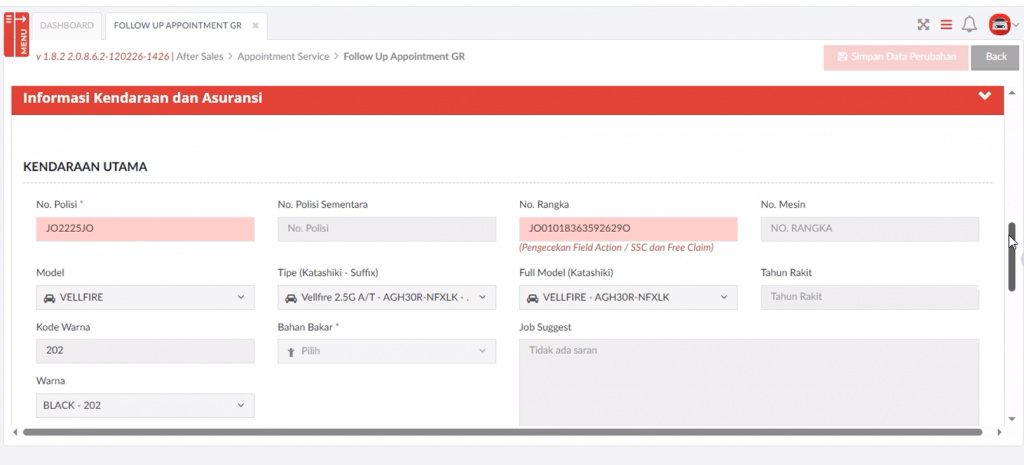Switch to the DASHBOARD tab
Image resolution: width=1024 pixels, height=465 pixels.
point(67,25)
